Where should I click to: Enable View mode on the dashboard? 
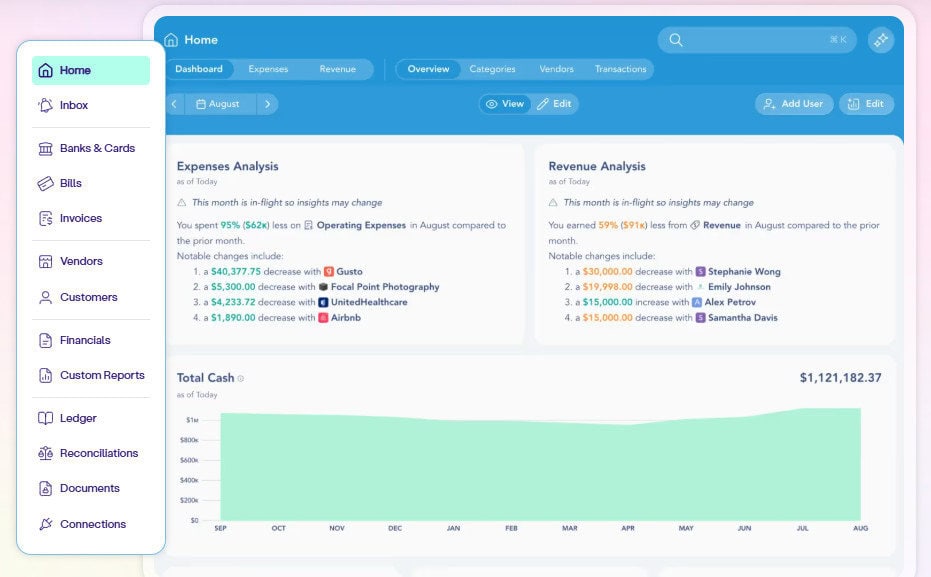click(x=505, y=103)
